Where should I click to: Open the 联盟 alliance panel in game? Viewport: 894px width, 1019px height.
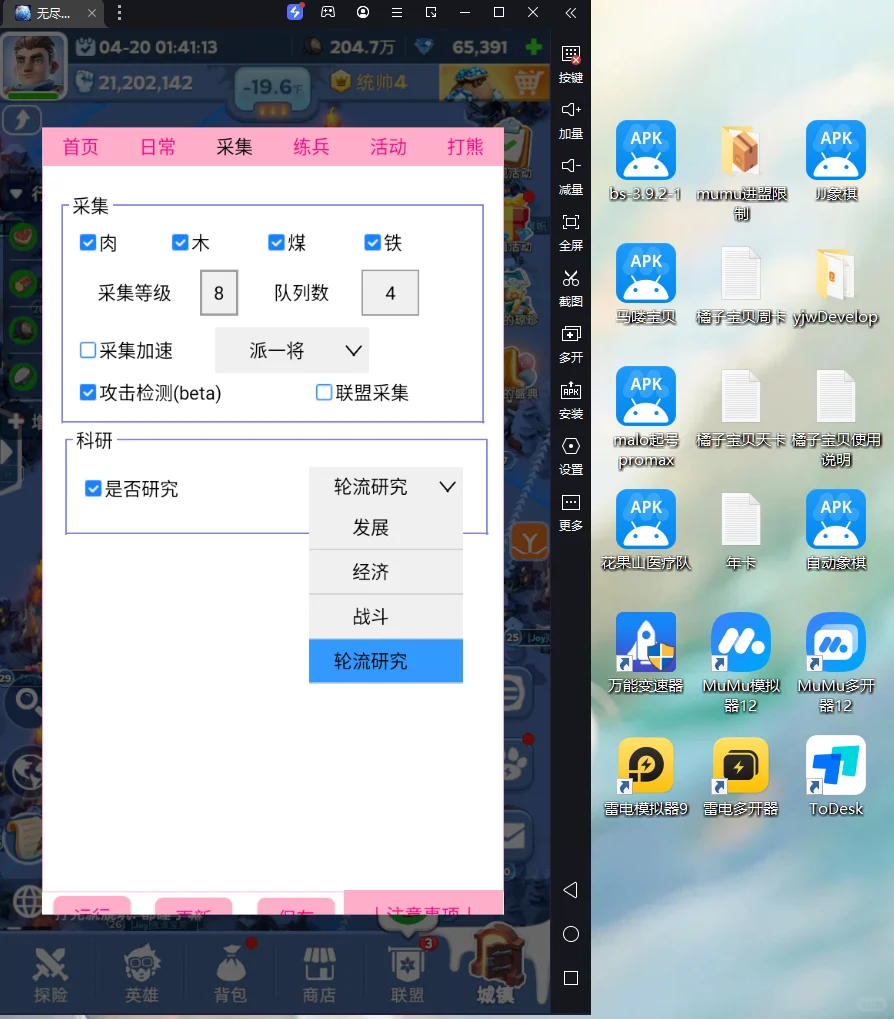(x=409, y=970)
